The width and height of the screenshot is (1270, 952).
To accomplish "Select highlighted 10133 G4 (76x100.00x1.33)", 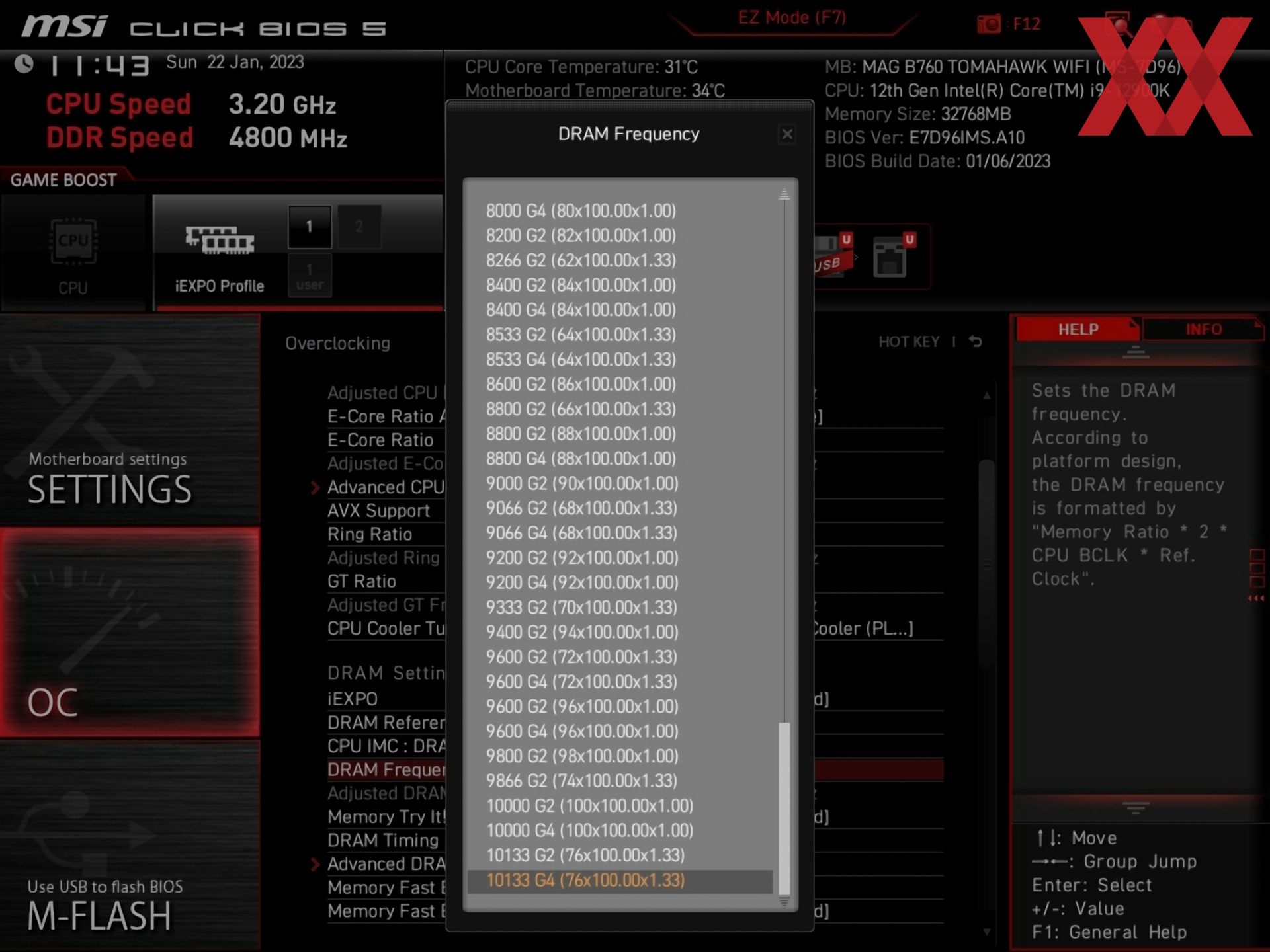I will pyautogui.click(x=620, y=881).
